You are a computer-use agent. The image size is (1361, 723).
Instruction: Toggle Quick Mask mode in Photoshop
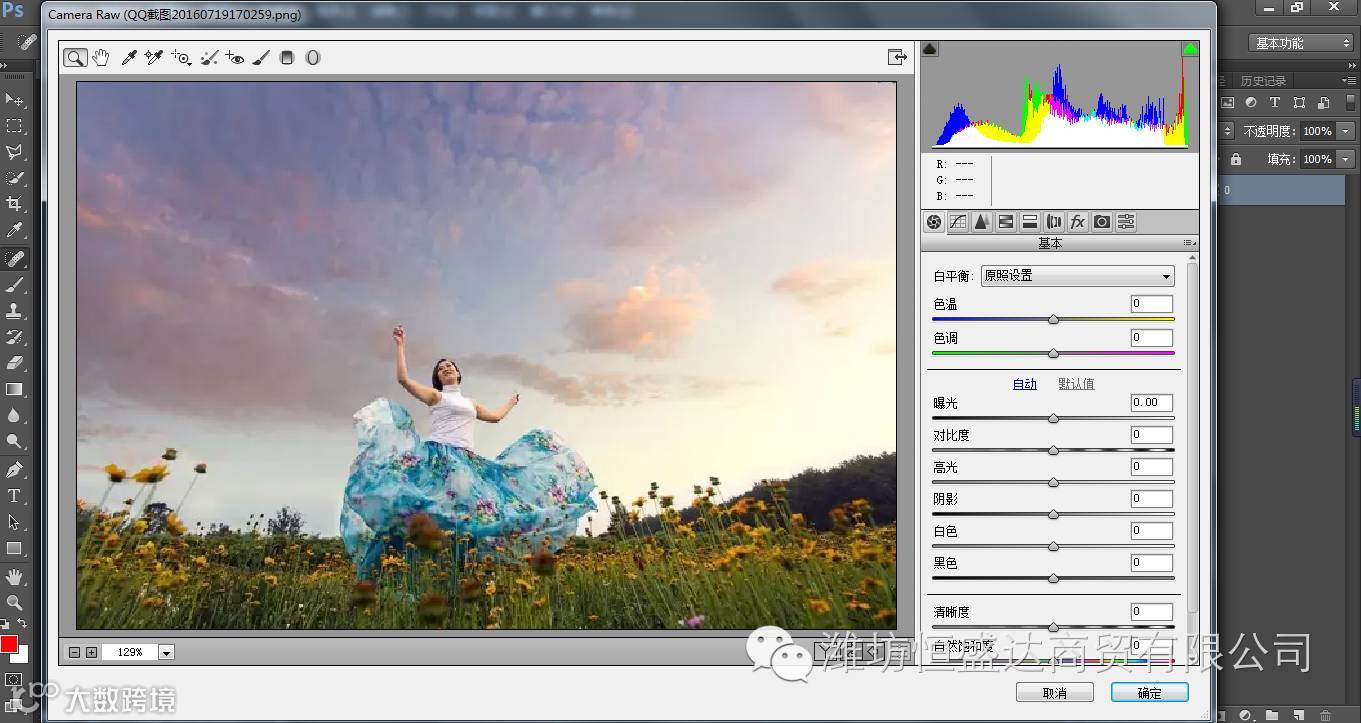[x=14, y=680]
